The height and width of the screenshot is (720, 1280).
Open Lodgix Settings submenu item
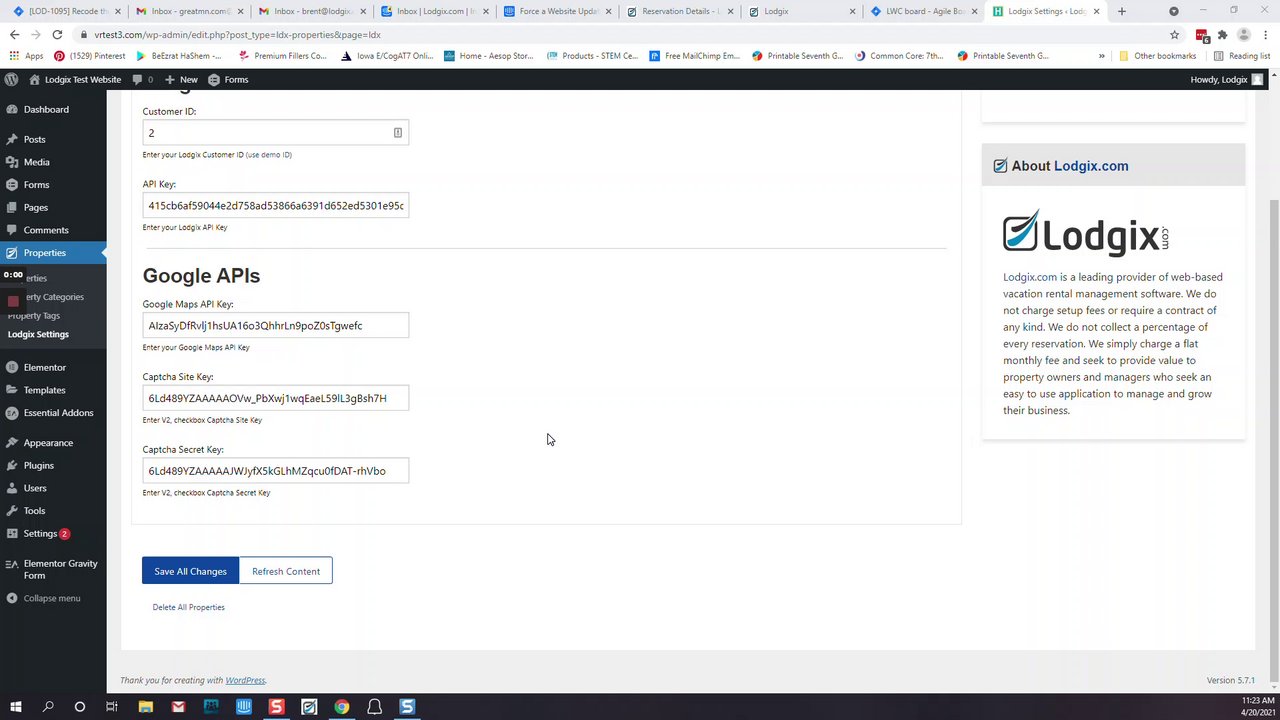(x=38, y=334)
